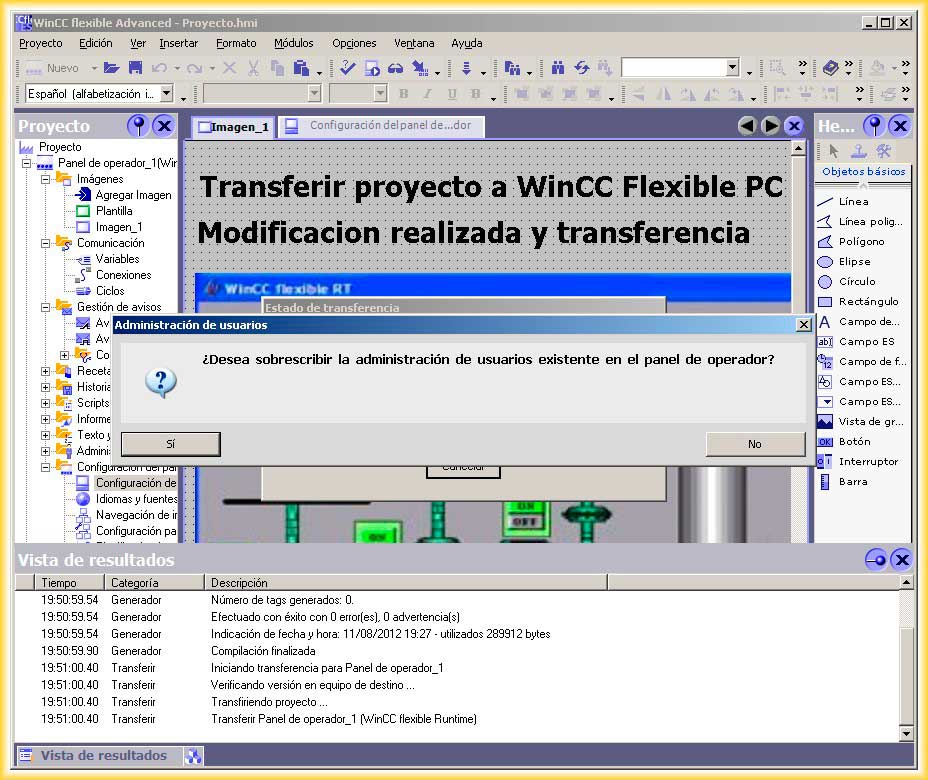Screen dimensions: 928x780
Task: Switch to the Imagen_1 tab
Action: point(233,127)
